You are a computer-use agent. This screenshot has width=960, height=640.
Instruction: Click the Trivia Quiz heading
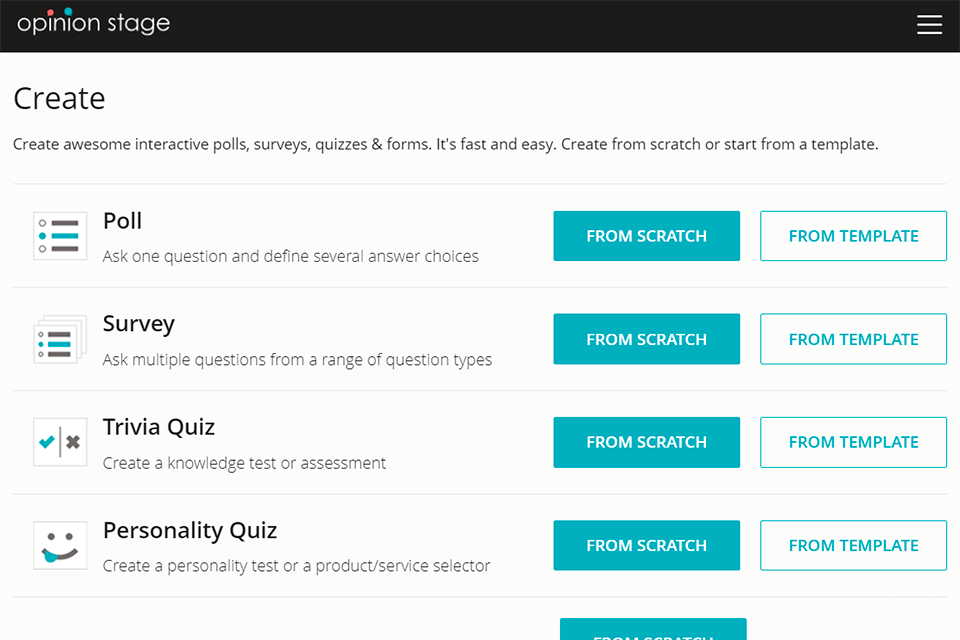point(159,427)
